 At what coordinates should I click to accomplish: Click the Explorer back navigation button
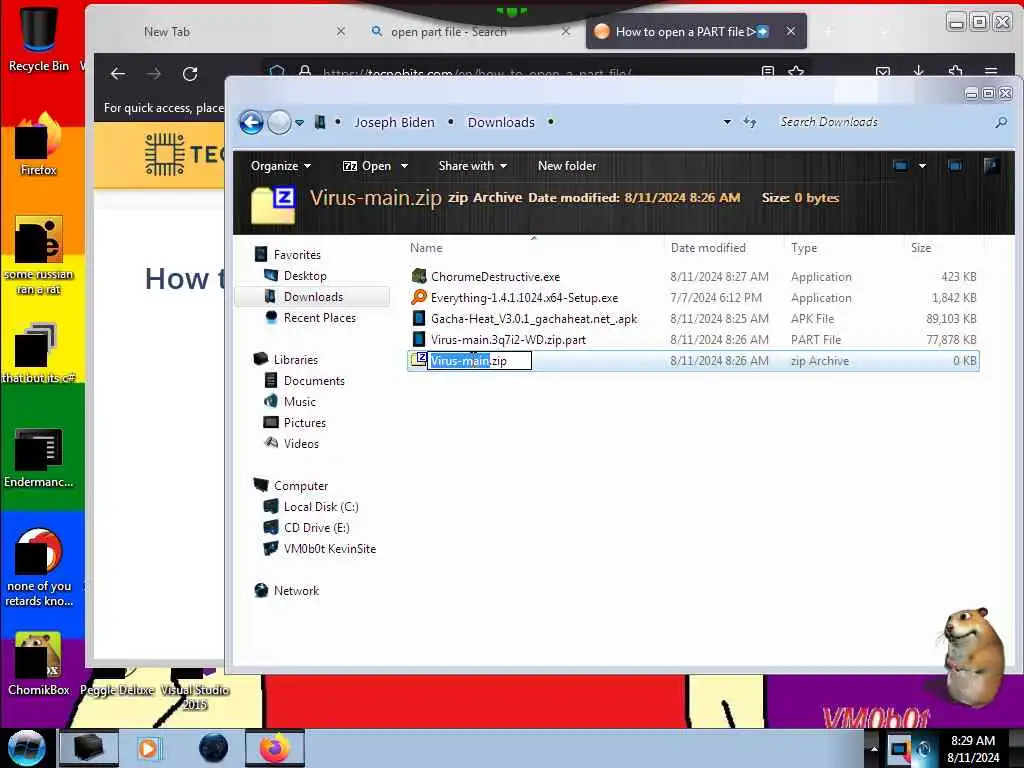tap(251, 122)
